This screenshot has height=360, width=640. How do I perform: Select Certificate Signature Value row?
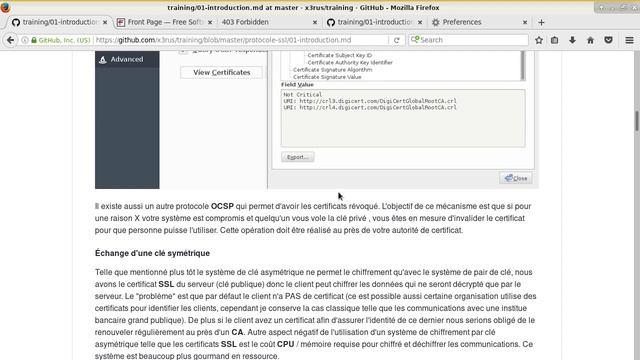327,77
